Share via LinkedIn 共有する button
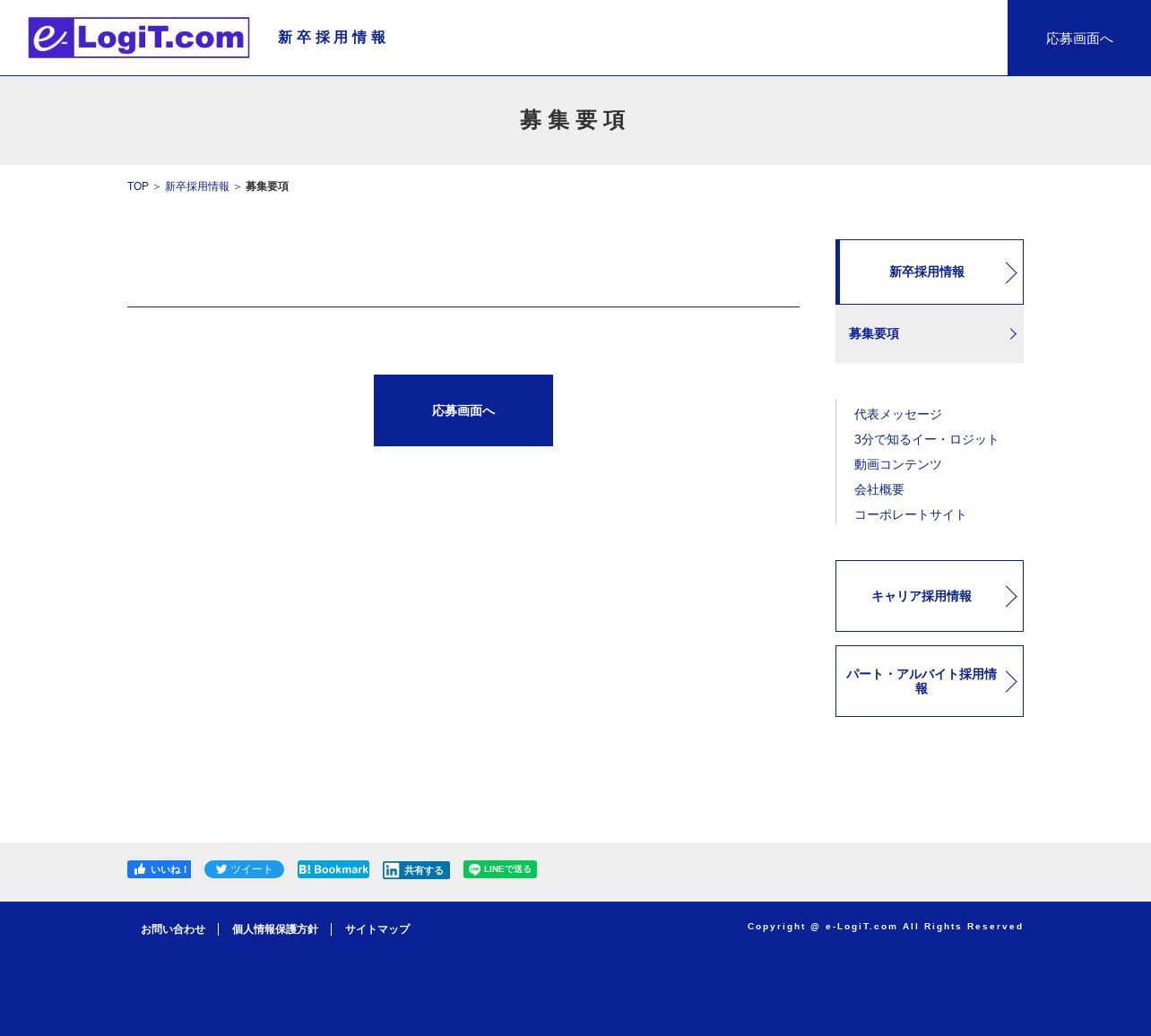Image resolution: width=1151 pixels, height=1036 pixels. pyautogui.click(x=416, y=870)
